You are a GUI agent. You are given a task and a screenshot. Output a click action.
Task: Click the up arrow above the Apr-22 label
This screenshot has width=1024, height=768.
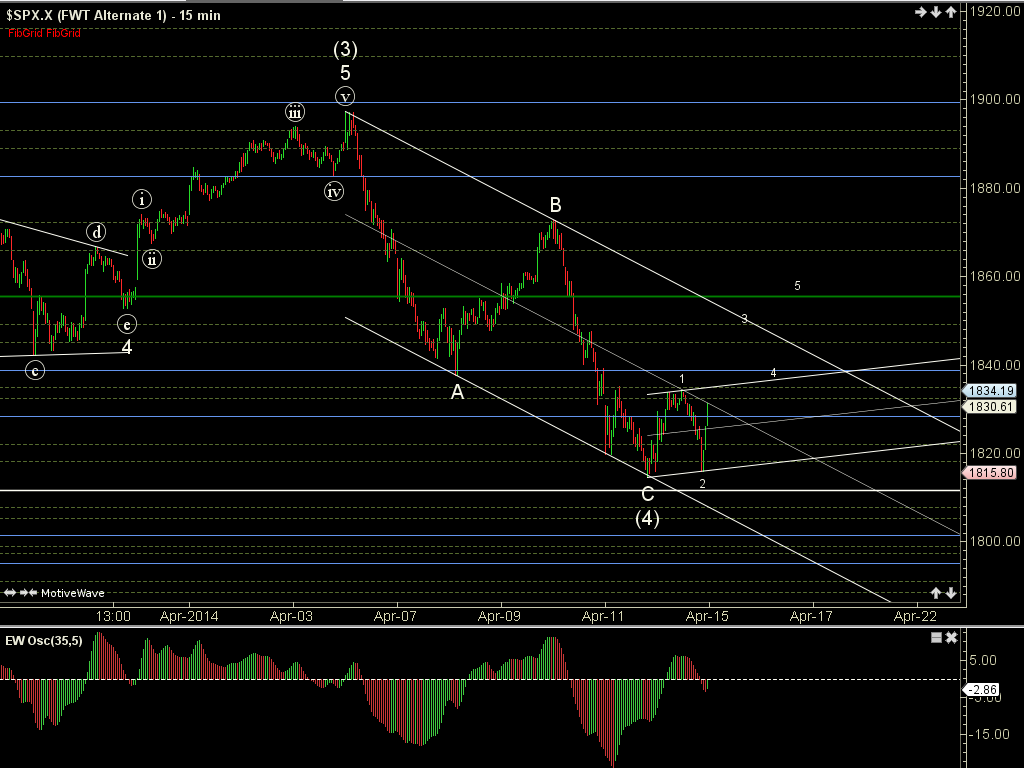[x=936, y=593]
